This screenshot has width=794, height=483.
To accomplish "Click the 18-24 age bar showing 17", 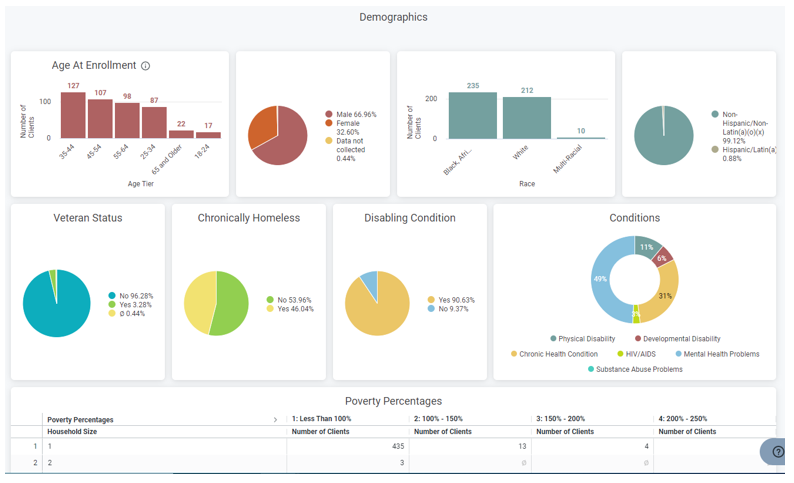I will pos(208,135).
